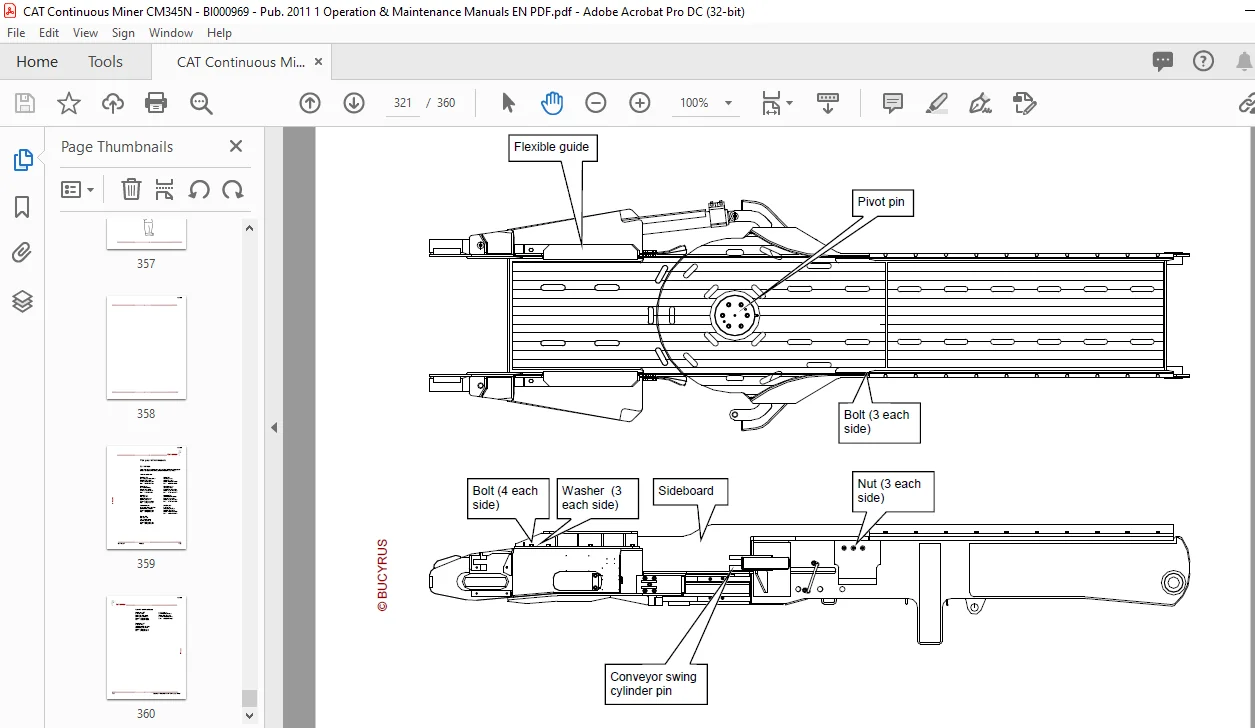Click the page number field showing 321
The height and width of the screenshot is (728, 1255).
coord(403,103)
